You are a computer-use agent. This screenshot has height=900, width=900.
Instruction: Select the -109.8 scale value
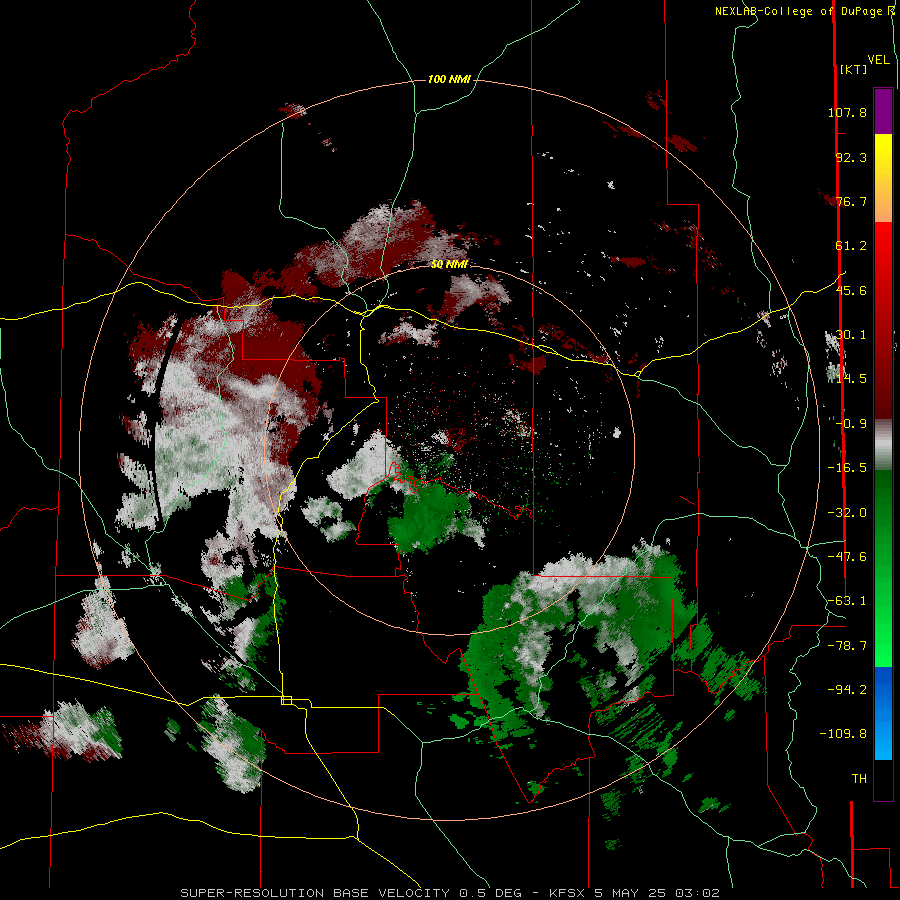click(843, 734)
